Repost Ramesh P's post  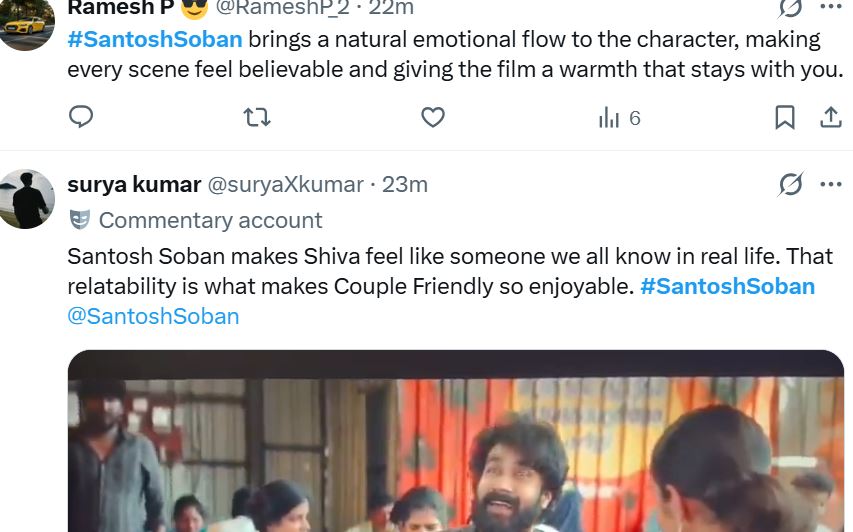(257, 117)
